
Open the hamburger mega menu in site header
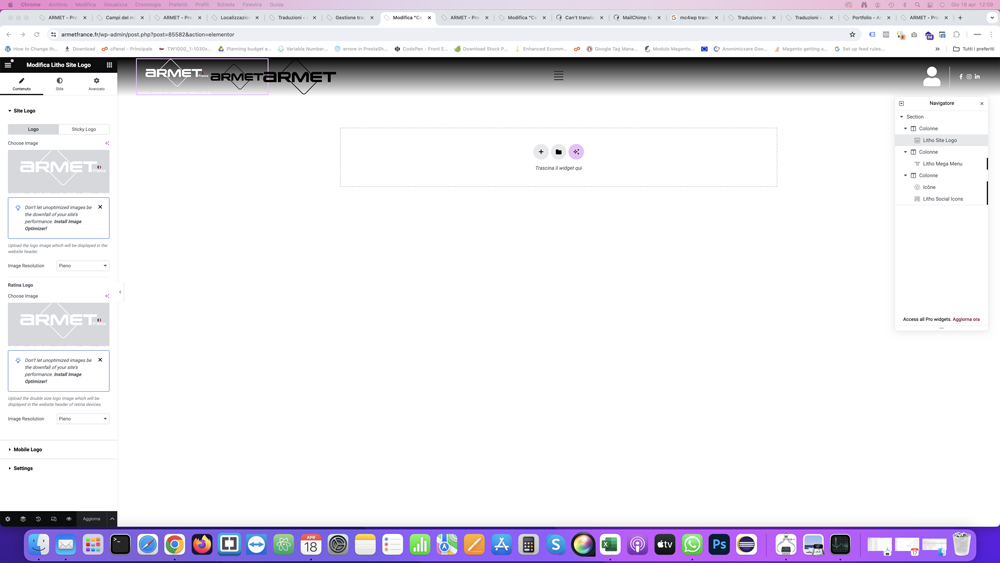pyautogui.click(x=559, y=76)
